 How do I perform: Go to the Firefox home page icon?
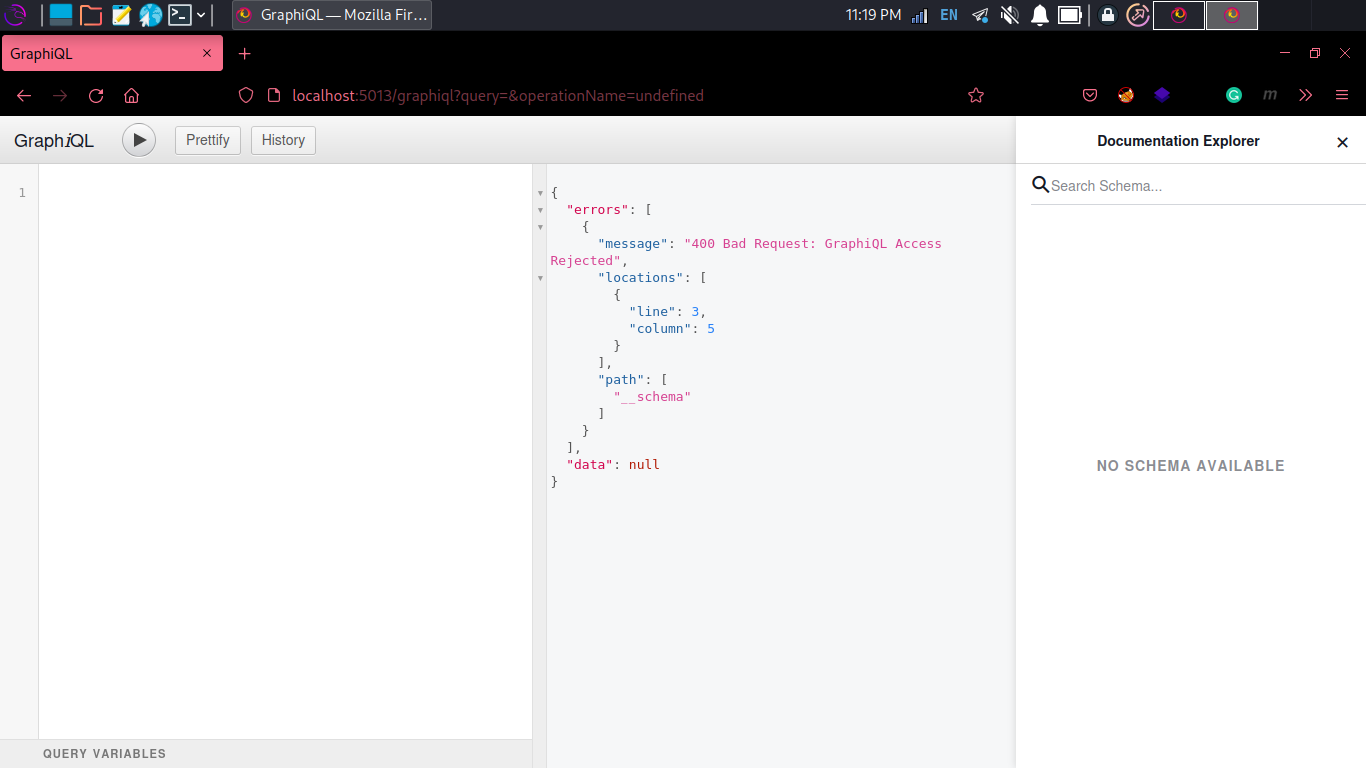(131, 96)
